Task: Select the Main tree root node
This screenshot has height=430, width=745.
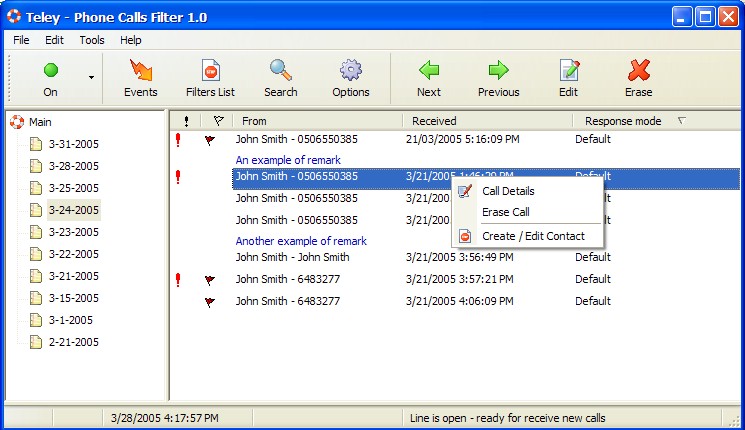Action: click(40, 122)
